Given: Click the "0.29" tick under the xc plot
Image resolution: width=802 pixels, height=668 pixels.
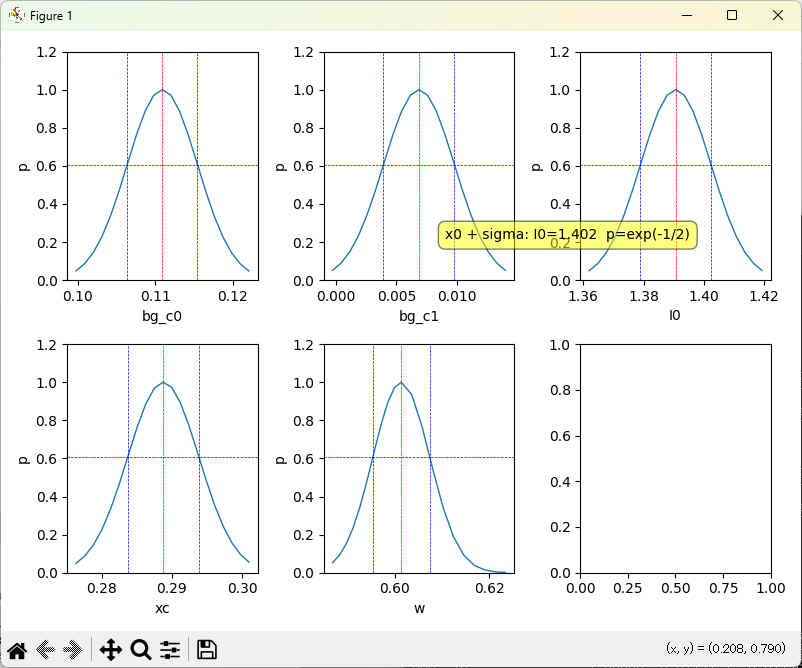Looking at the screenshot, I should [x=172, y=588].
